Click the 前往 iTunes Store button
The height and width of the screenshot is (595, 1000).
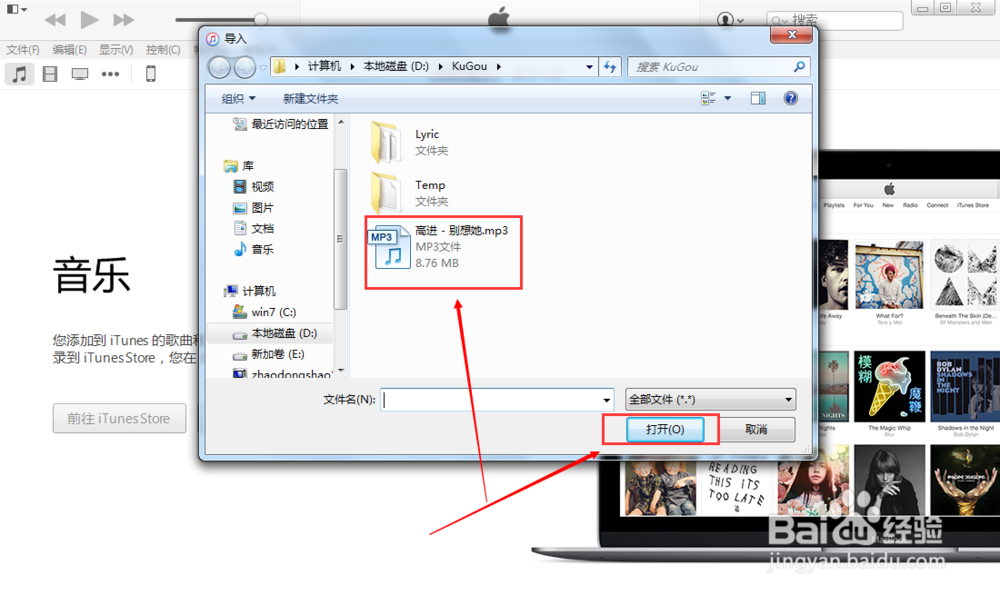[x=119, y=418]
